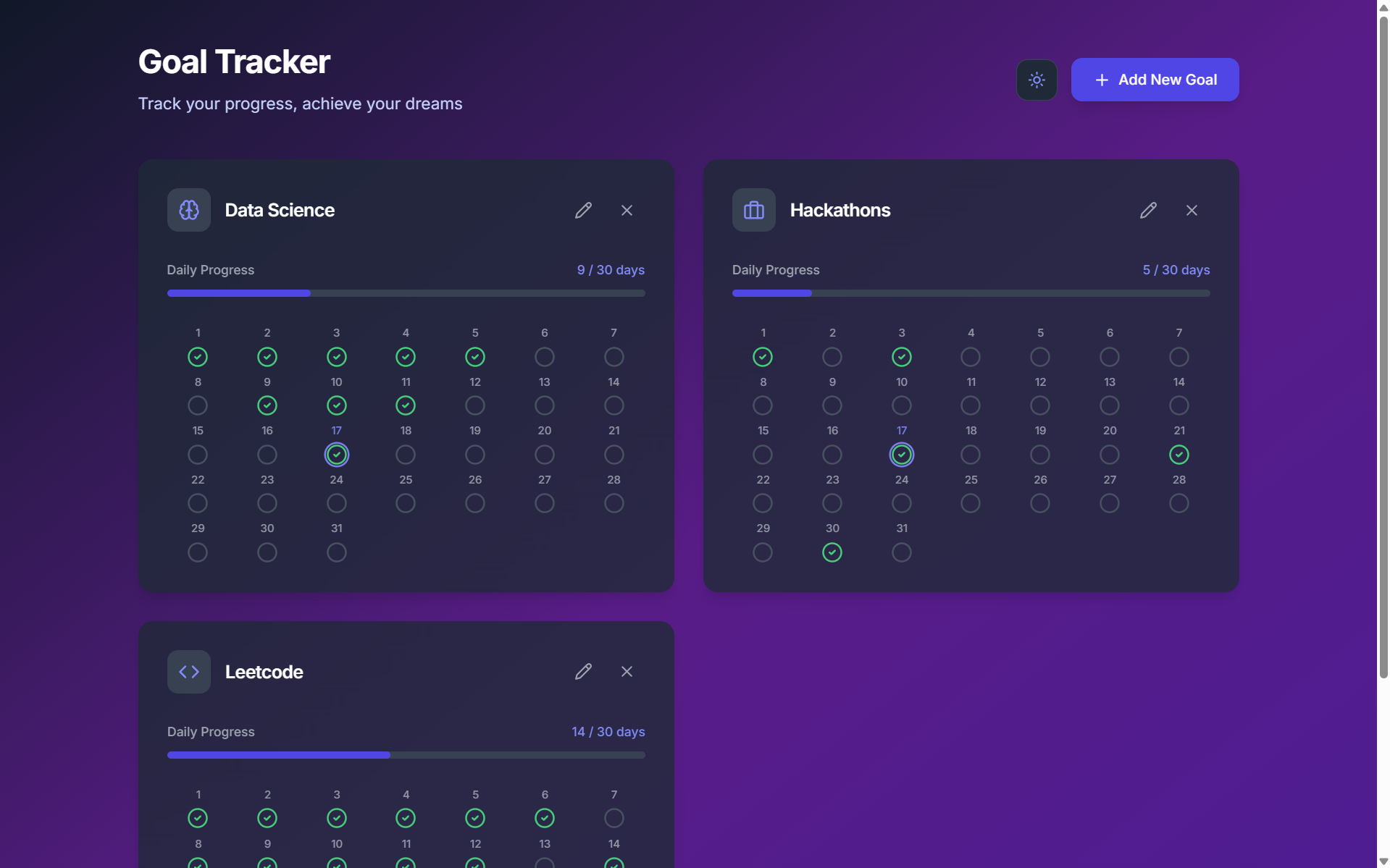Uncheck day 6 in Leetcode
Screen dimensions: 1390x868
pos(545,818)
